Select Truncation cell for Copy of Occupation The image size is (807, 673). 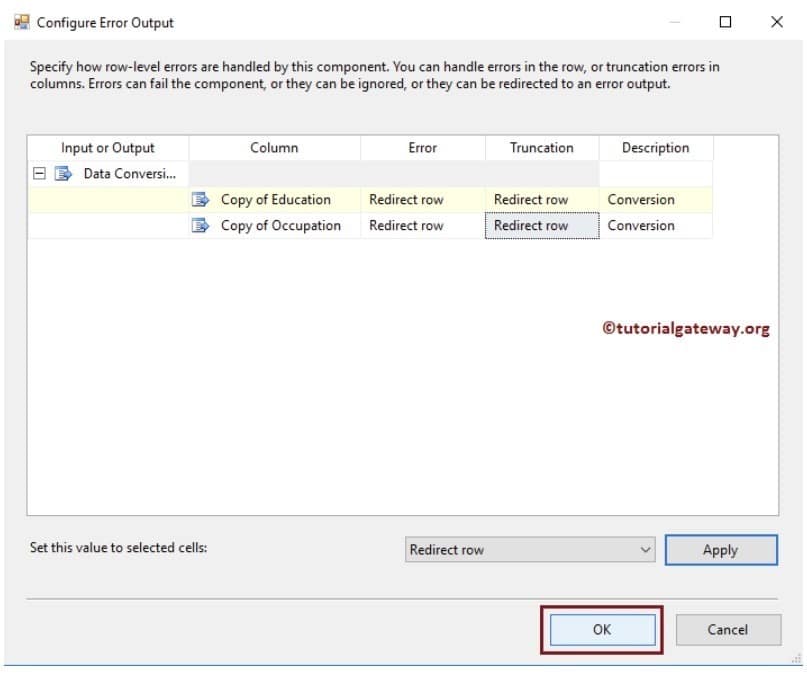coord(541,225)
